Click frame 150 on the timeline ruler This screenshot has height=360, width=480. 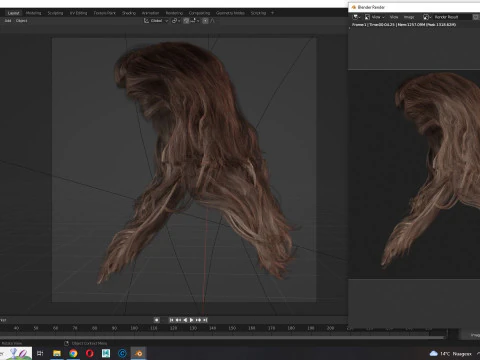(x=232, y=328)
